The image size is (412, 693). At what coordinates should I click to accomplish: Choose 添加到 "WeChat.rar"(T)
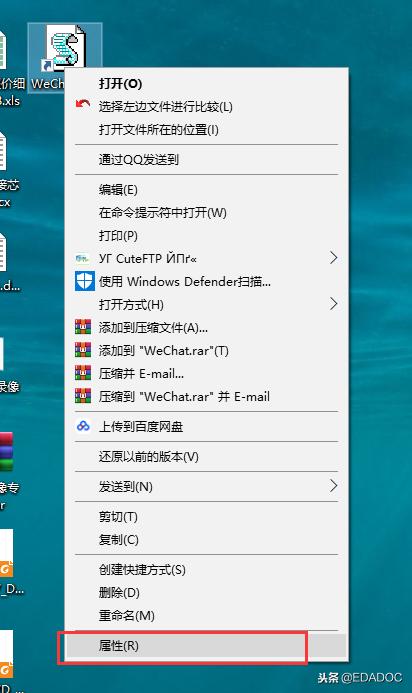(x=206, y=350)
